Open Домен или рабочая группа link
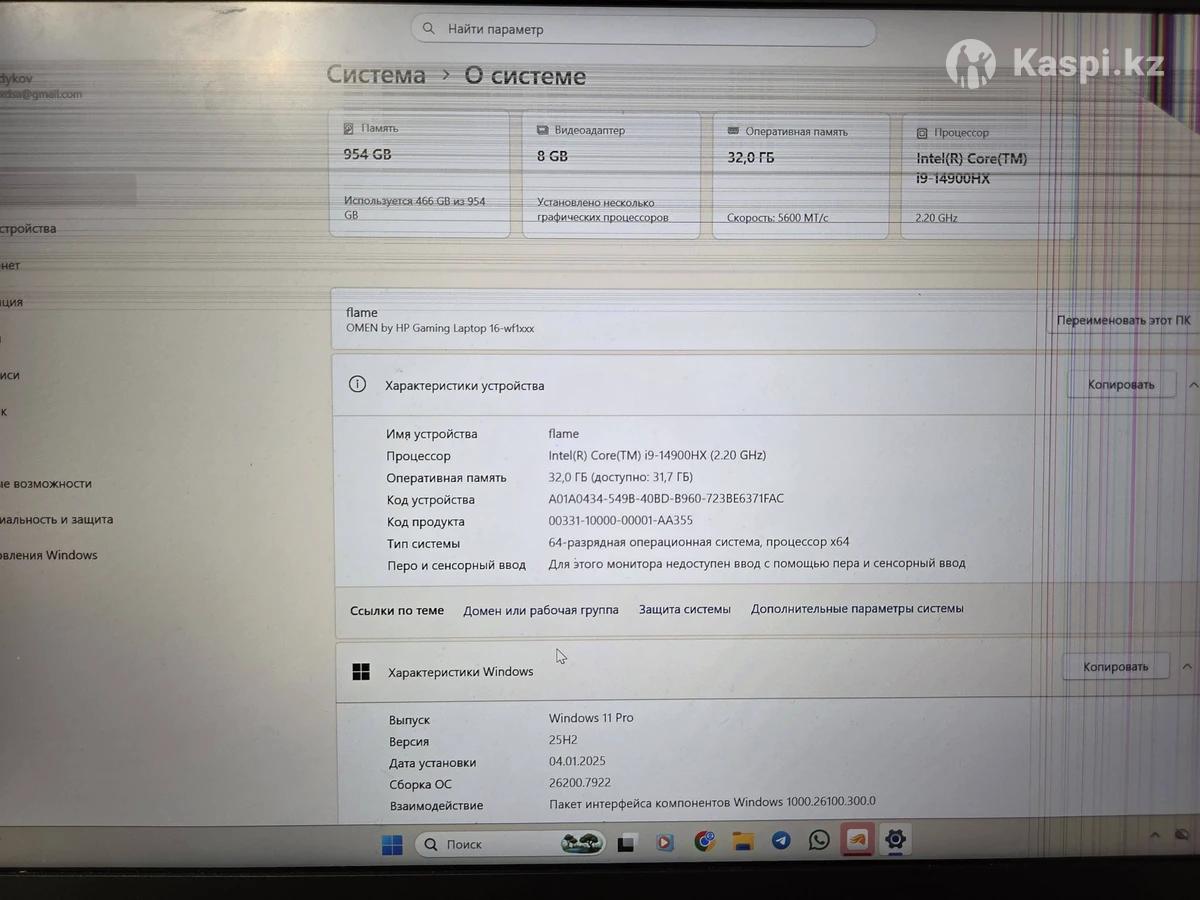 [540, 610]
